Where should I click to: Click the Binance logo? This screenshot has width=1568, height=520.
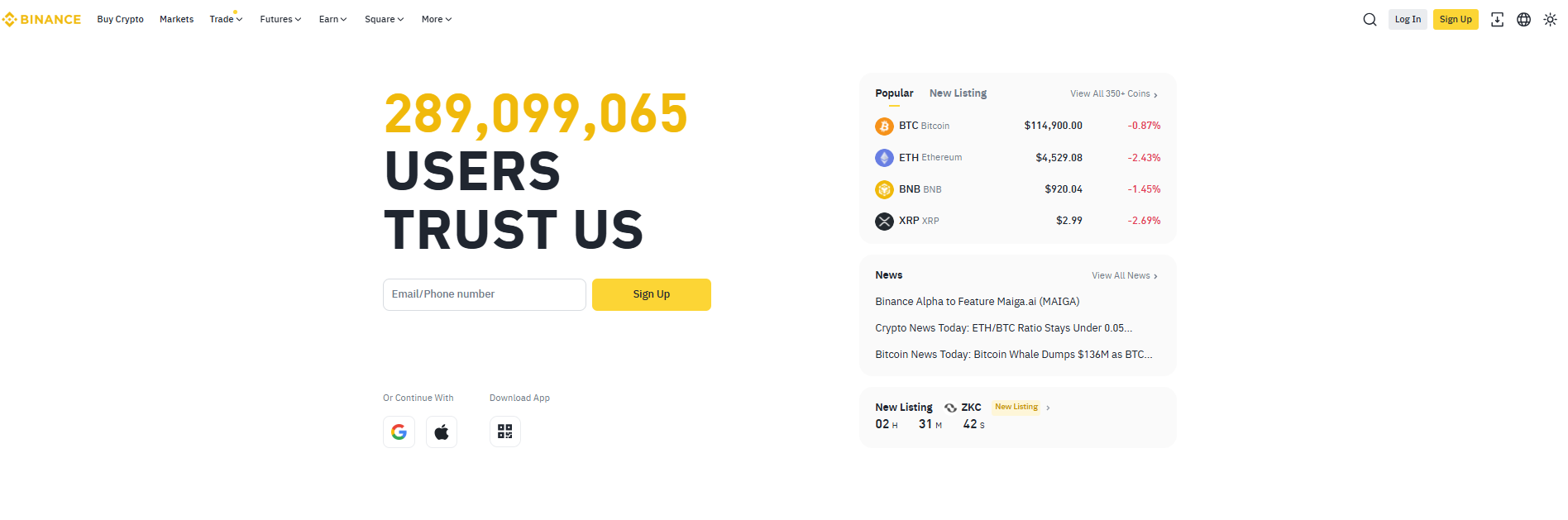[41, 19]
